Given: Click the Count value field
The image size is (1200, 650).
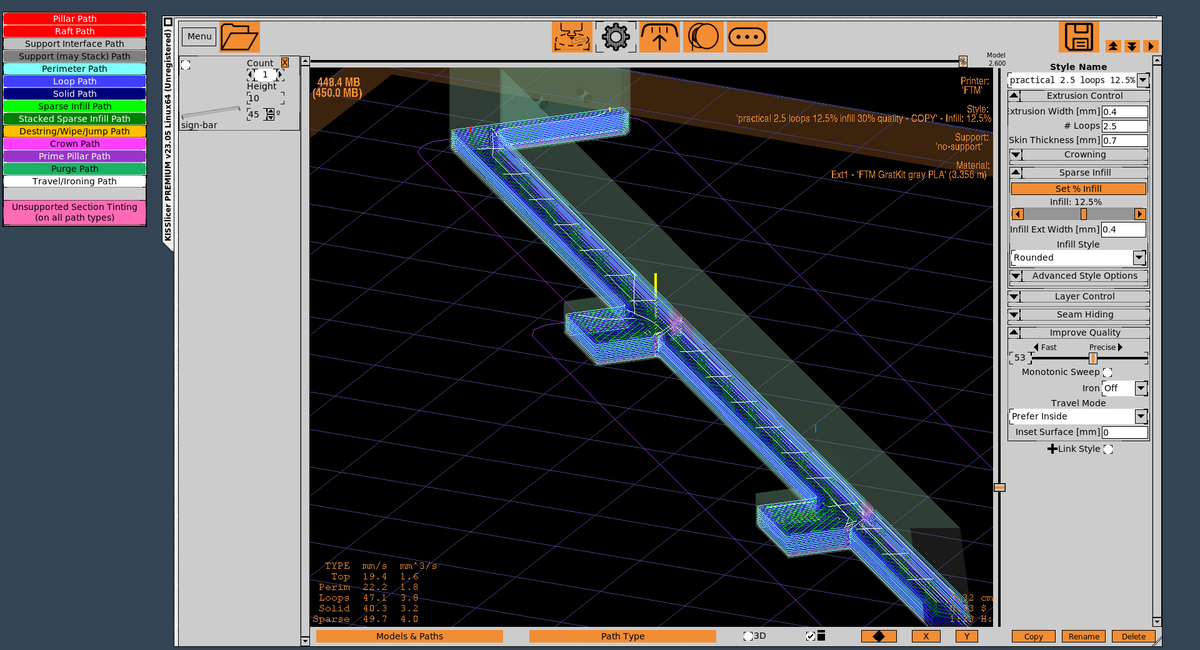Looking at the screenshot, I should tap(264, 75).
